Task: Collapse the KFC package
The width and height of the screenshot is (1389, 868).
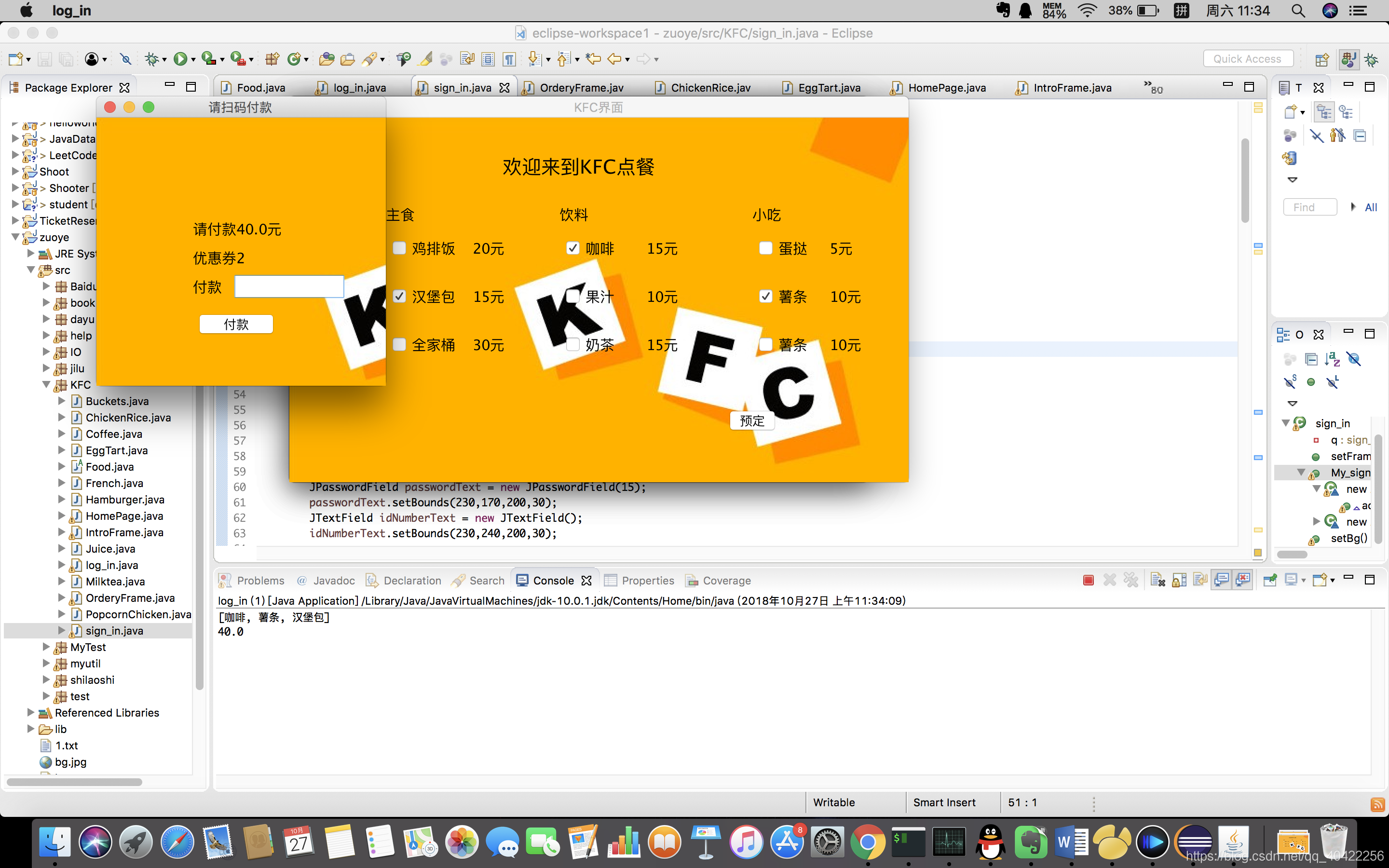Action: point(46,385)
